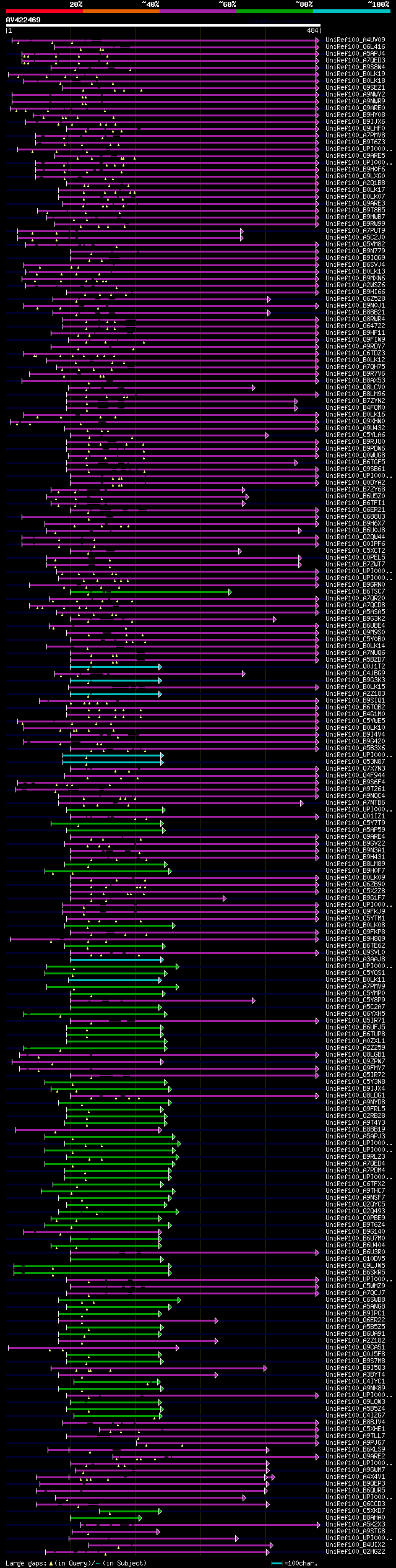Select the UniRef100_B6TGF5 label
396x1568 pixels.
355,462
